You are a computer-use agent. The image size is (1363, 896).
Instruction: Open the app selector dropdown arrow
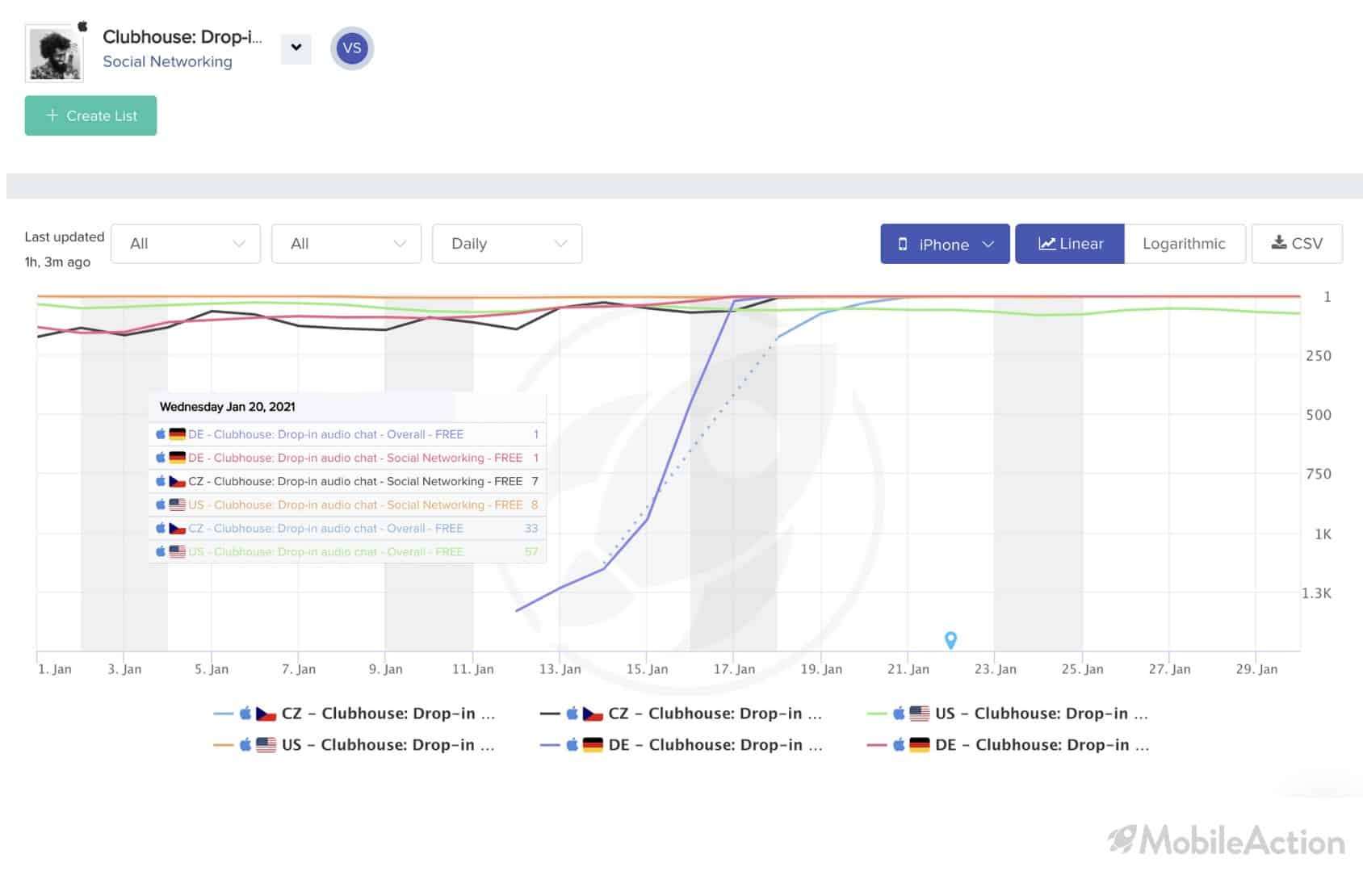pyautogui.click(x=296, y=48)
